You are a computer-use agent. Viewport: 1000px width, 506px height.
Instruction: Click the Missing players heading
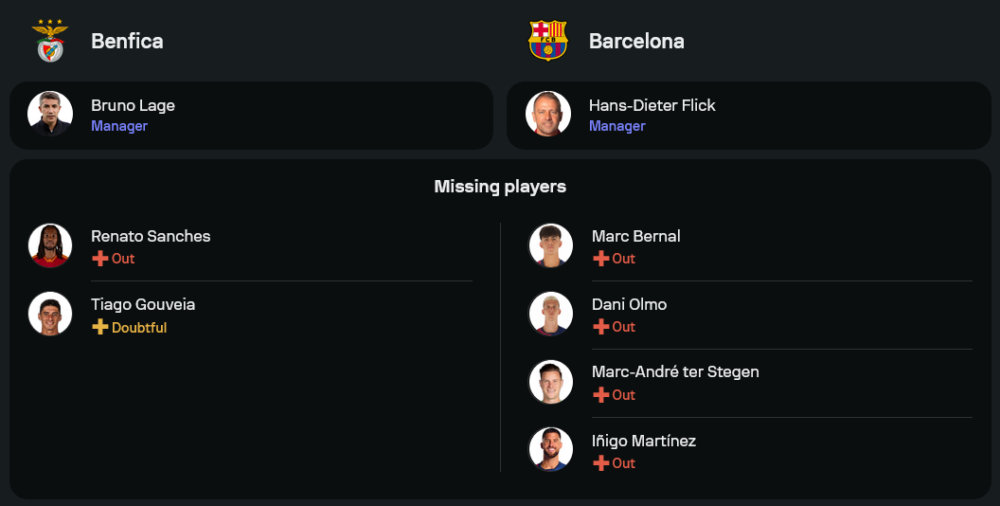[x=500, y=187]
